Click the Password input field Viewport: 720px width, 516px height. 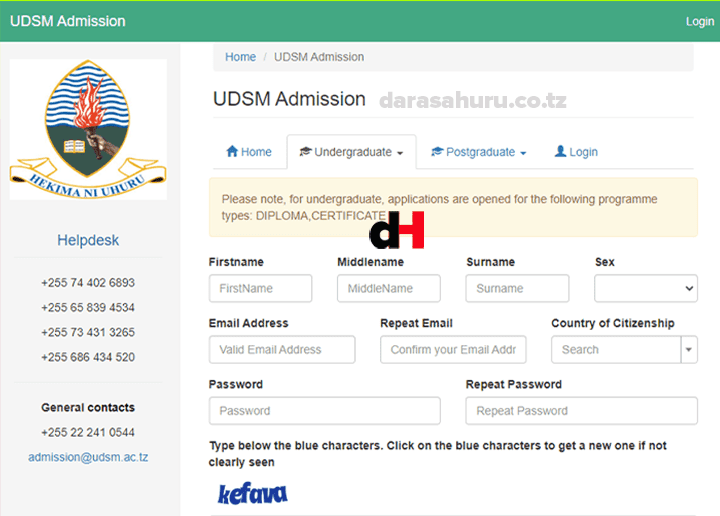pos(325,411)
